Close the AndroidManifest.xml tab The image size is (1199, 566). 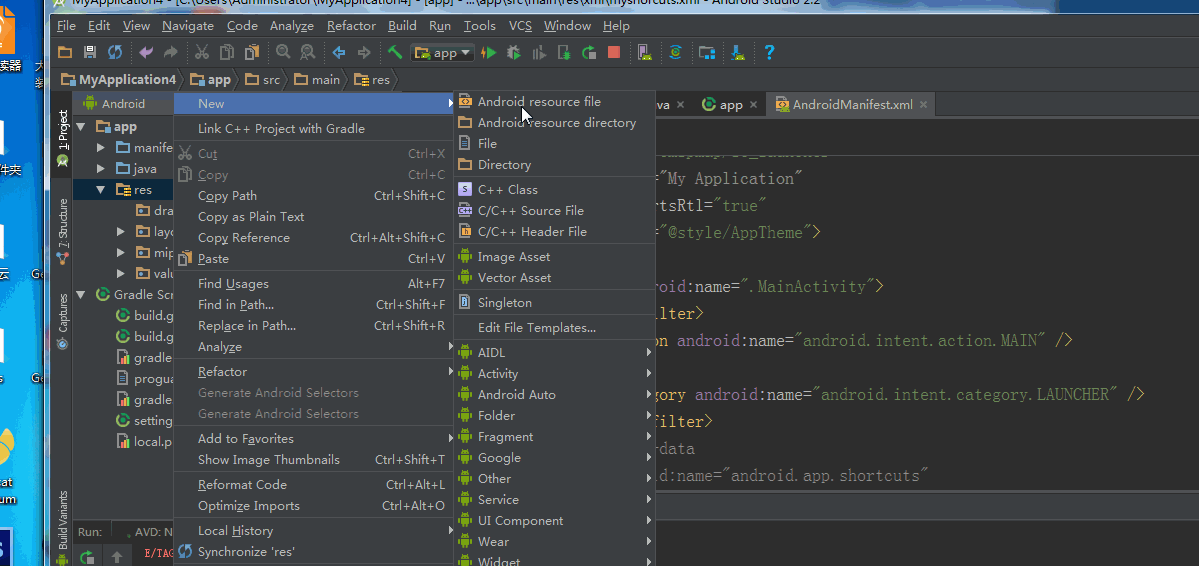tap(924, 105)
